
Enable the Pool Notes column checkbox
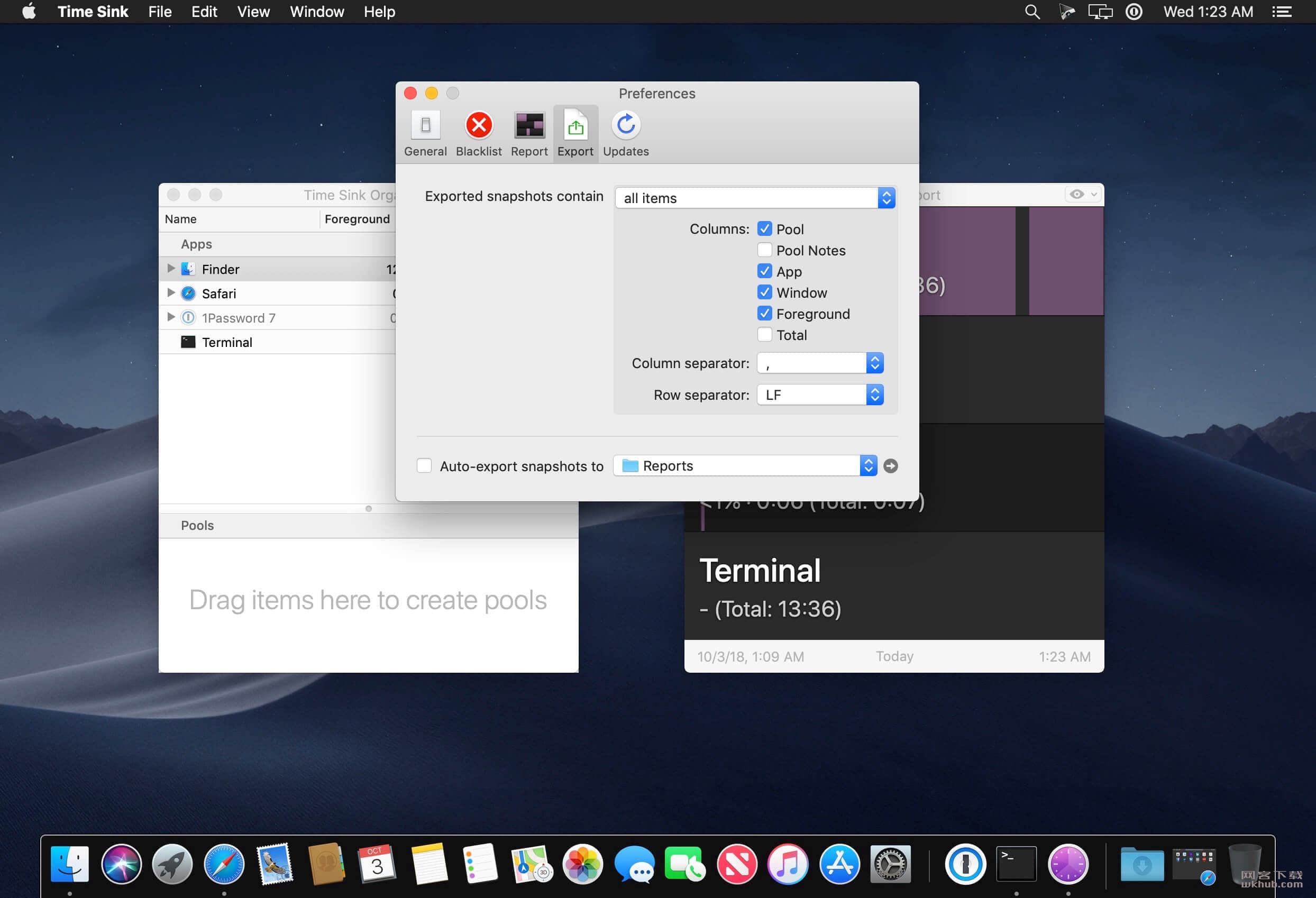tap(764, 250)
